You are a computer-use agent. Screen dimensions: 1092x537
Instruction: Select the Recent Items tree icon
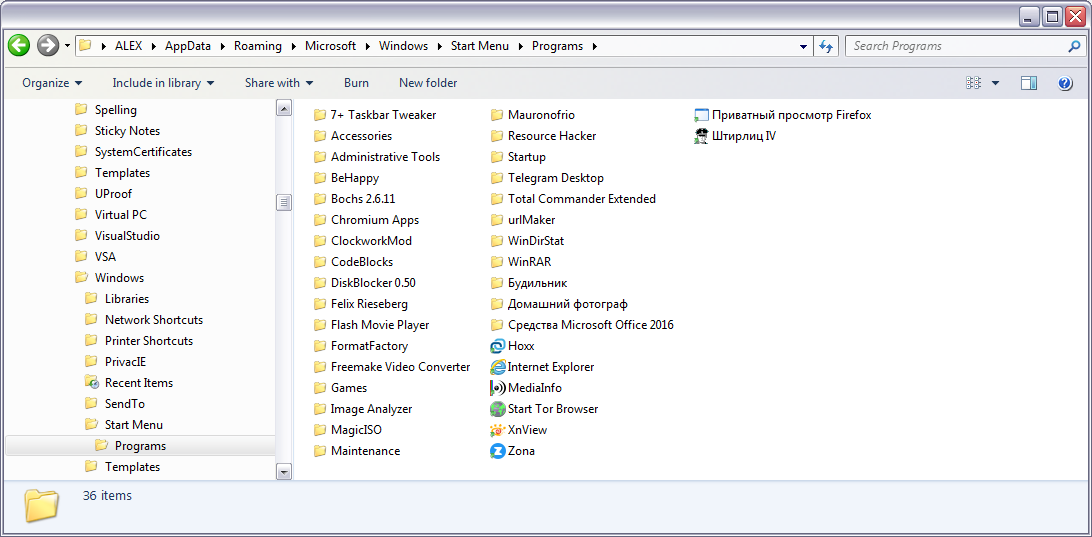tap(91, 382)
